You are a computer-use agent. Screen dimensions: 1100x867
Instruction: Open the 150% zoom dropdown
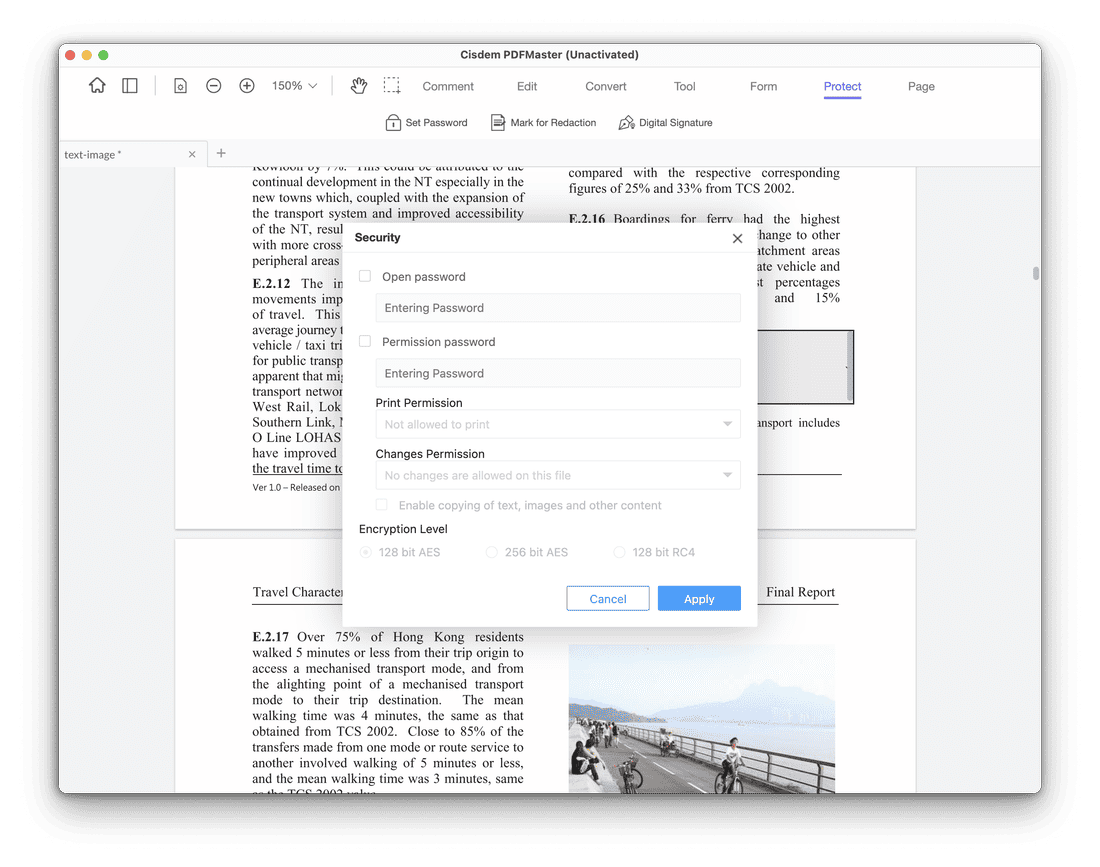(295, 86)
